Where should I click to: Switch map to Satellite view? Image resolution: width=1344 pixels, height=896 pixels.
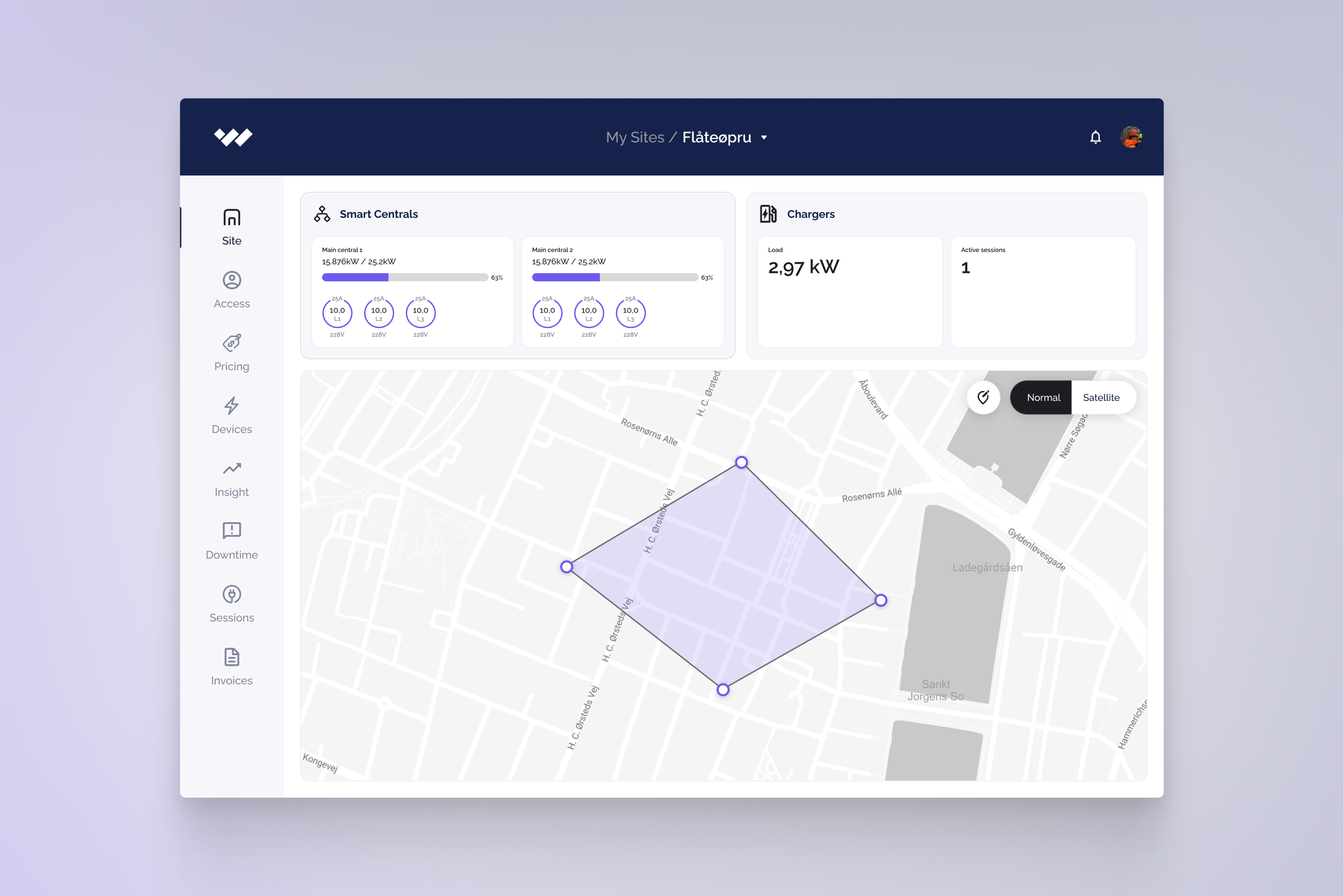(x=1100, y=397)
